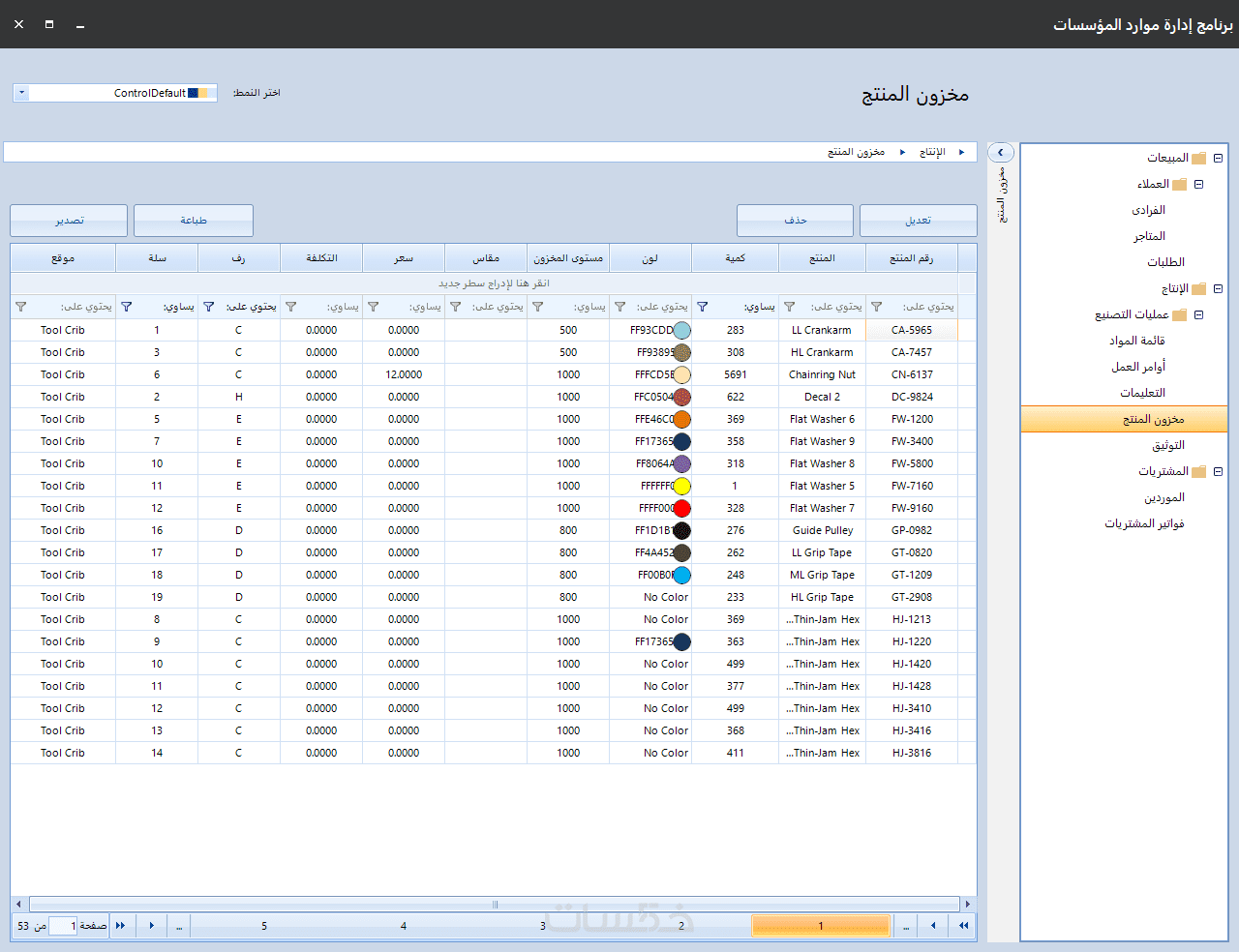Open the filter icon for 'موقع' column
The height and width of the screenshot is (952, 1239).
click(21, 307)
